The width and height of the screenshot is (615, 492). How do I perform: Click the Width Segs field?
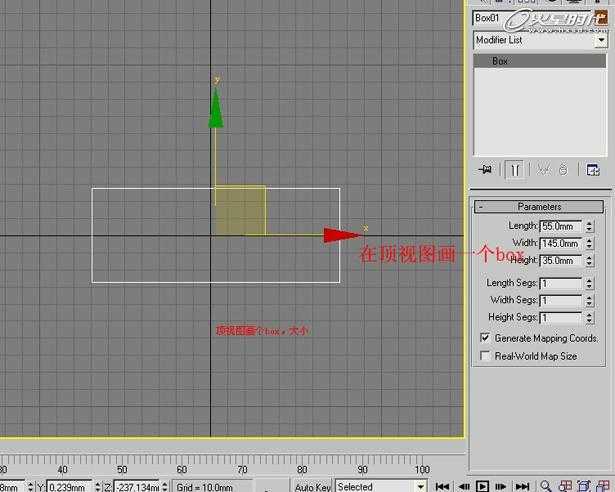[x=560, y=301]
